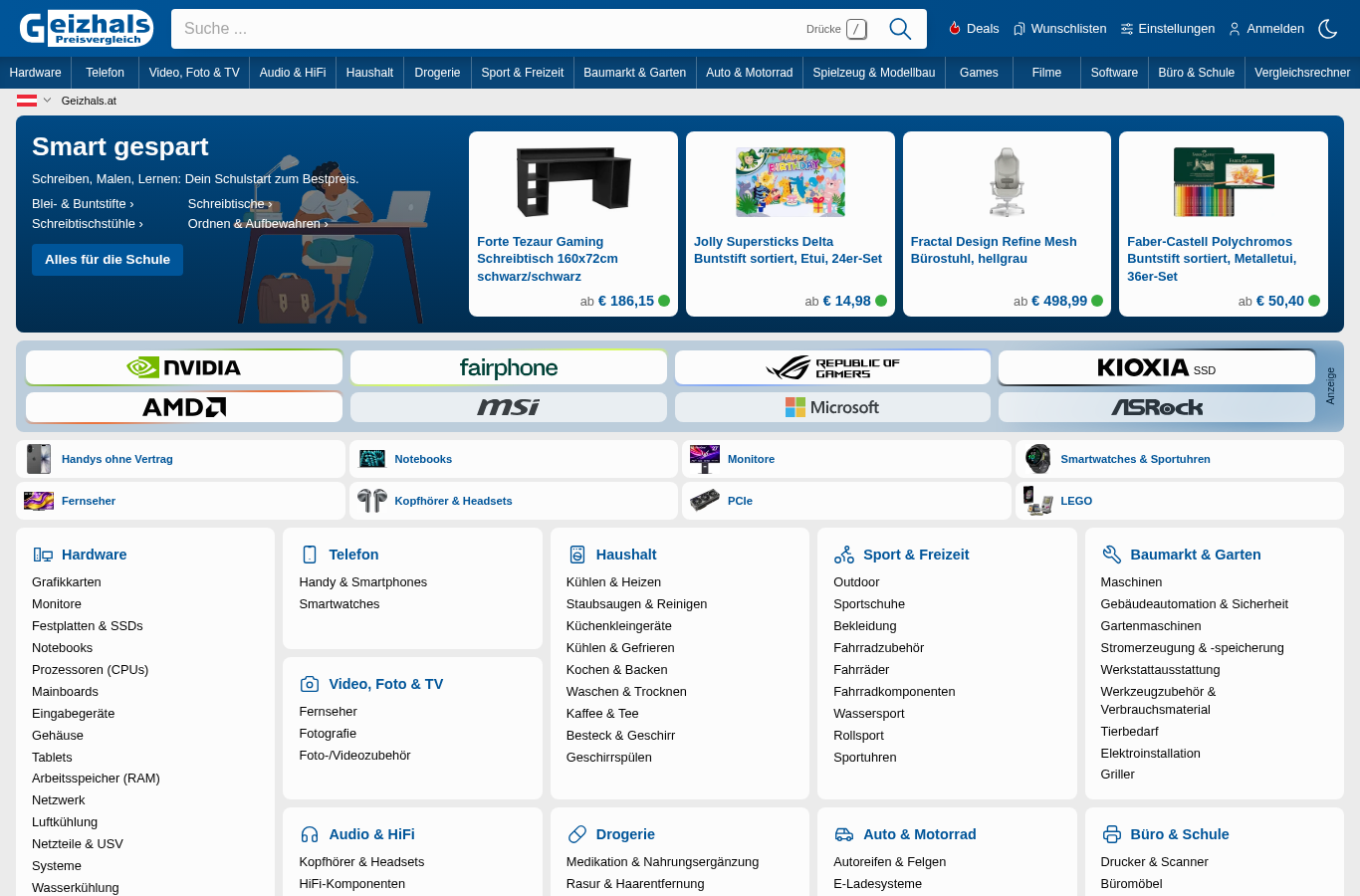Open the Video, Foto & TV camera icon

pos(310,684)
